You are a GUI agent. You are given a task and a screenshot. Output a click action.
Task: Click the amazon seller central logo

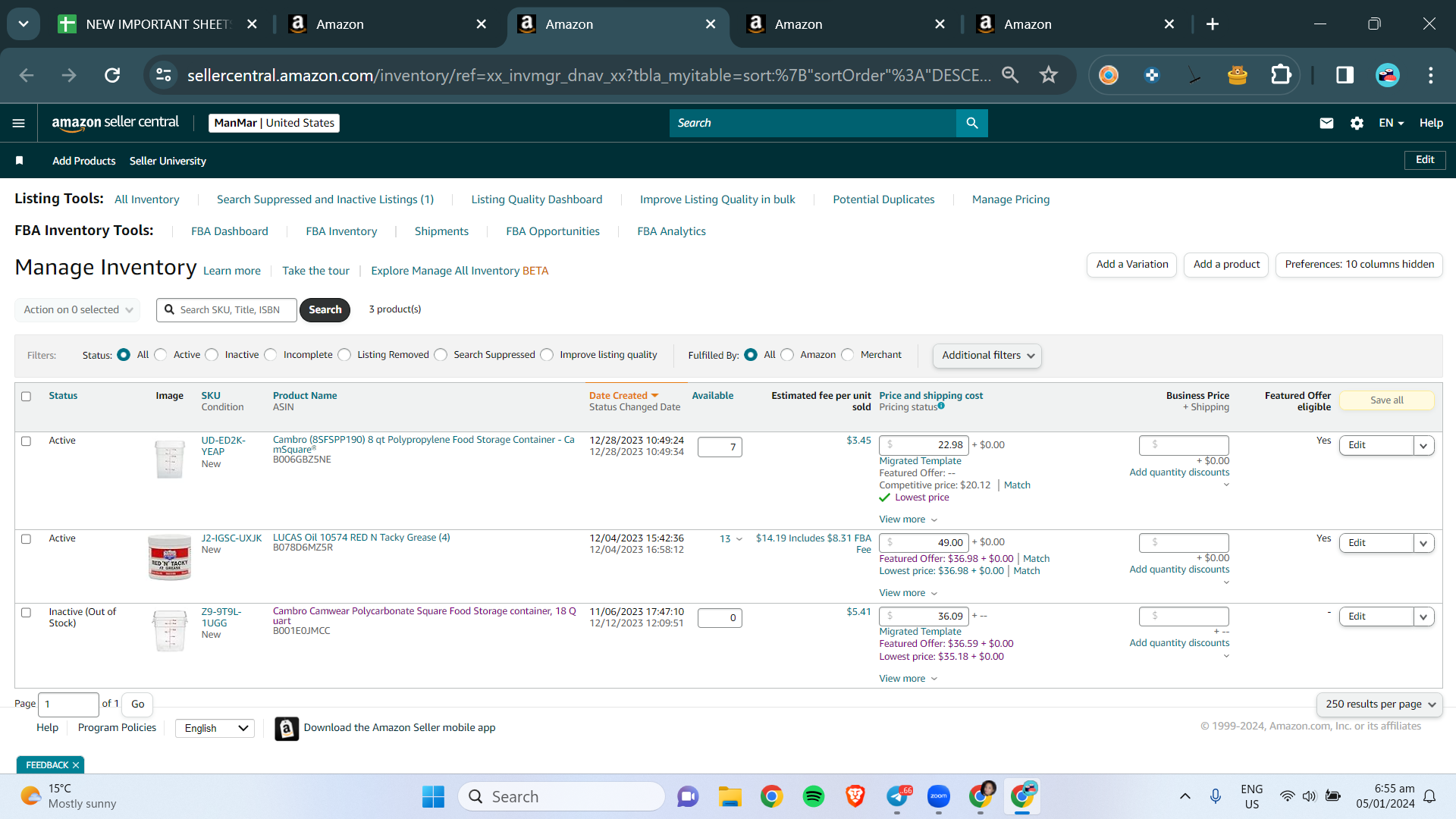(115, 123)
